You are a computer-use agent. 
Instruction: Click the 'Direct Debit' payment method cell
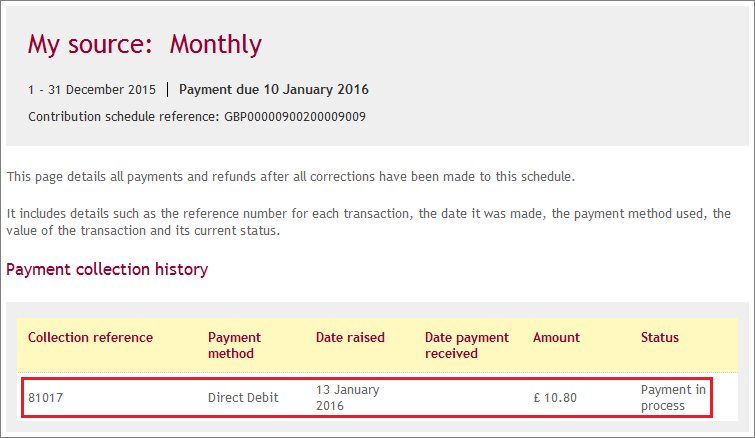click(243, 398)
